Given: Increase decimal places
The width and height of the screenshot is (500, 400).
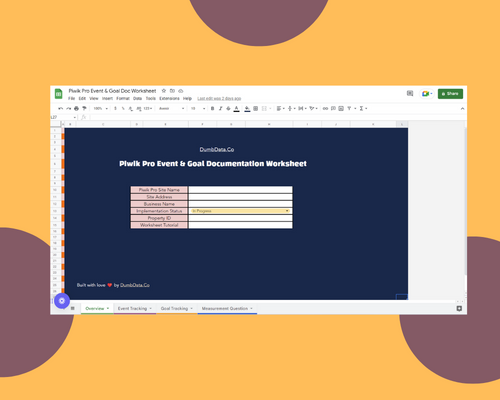Looking at the screenshot, I should click(x=139, y=108).
